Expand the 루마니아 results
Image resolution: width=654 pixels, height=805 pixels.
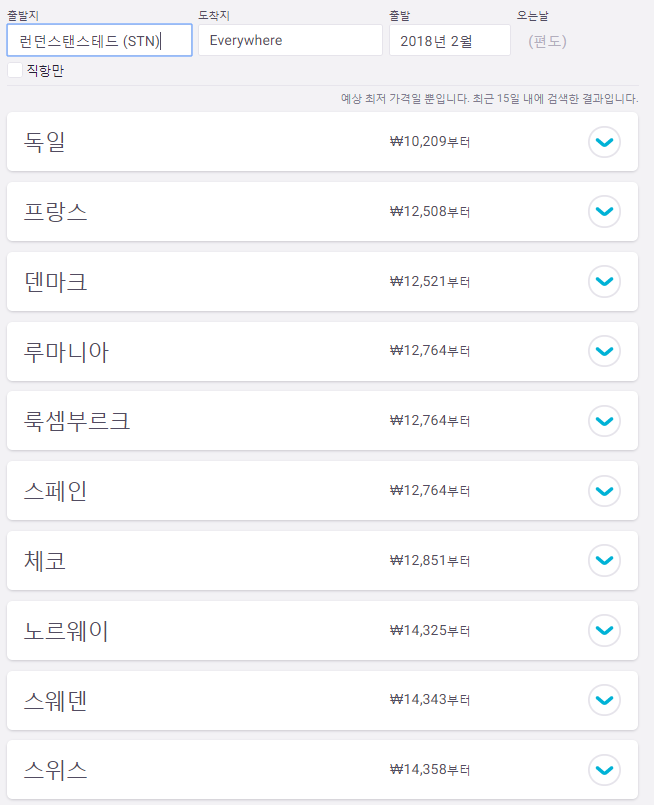click(x=604, y=351)
